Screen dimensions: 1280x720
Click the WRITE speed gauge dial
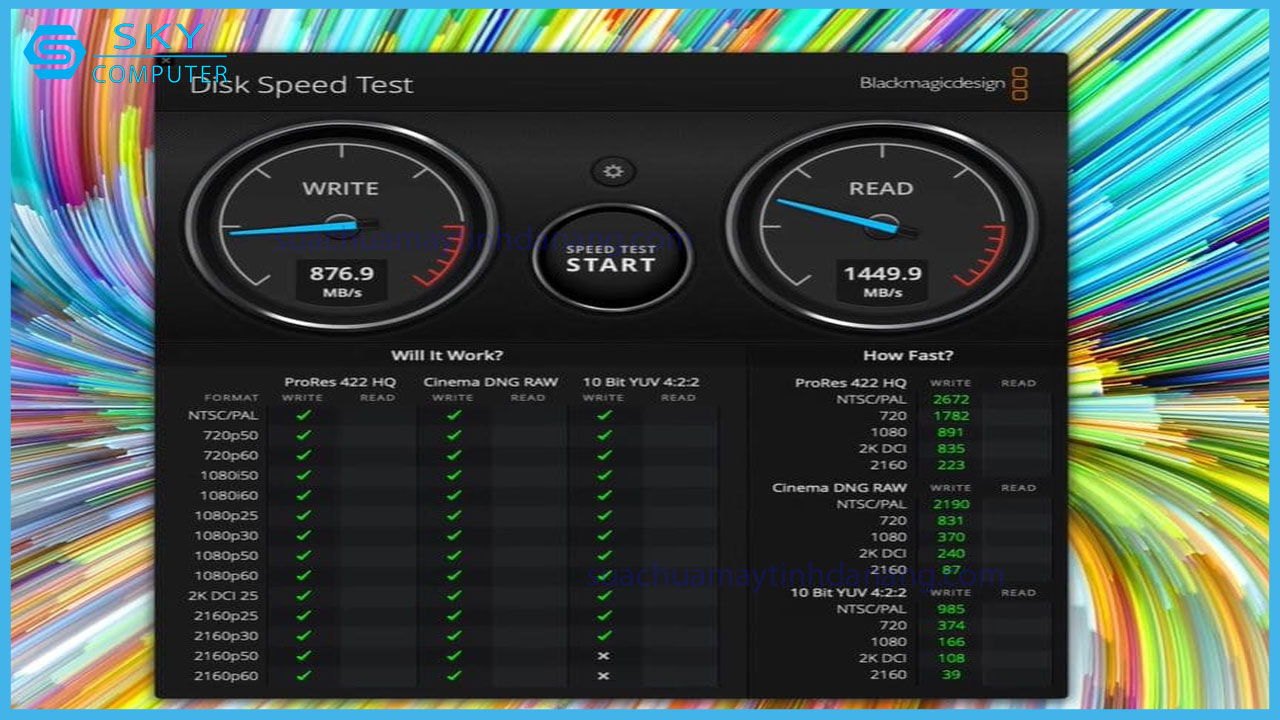[341, 225]
